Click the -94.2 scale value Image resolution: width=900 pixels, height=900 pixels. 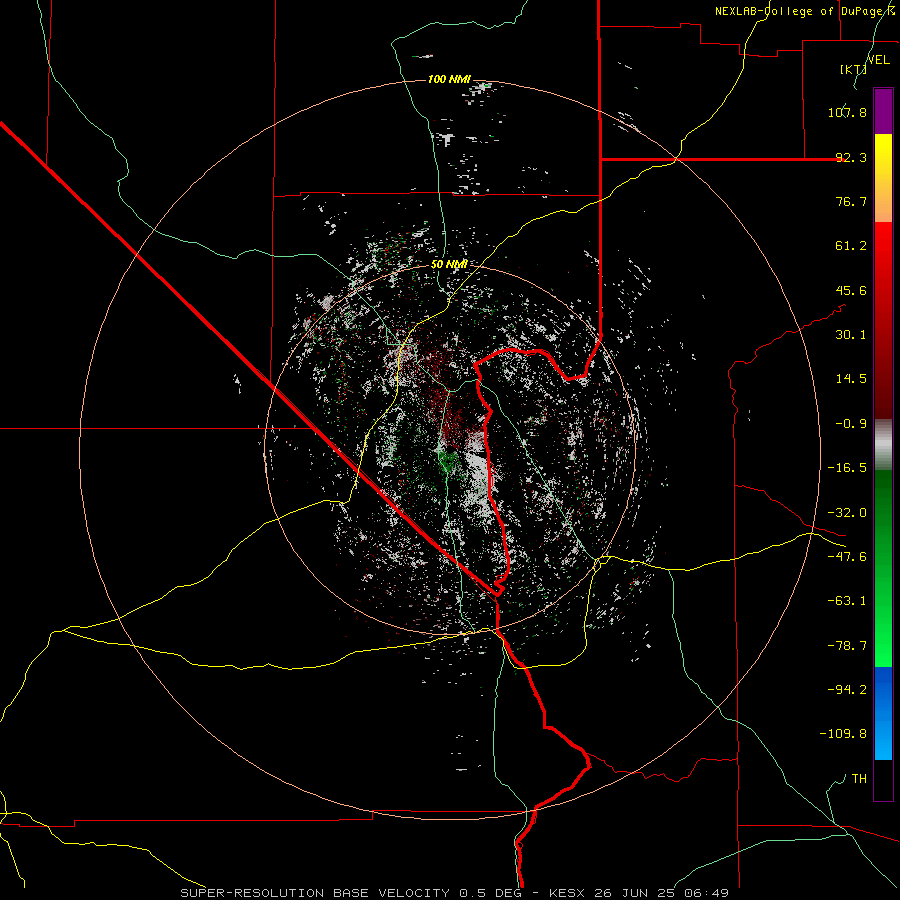coord(847,689)
